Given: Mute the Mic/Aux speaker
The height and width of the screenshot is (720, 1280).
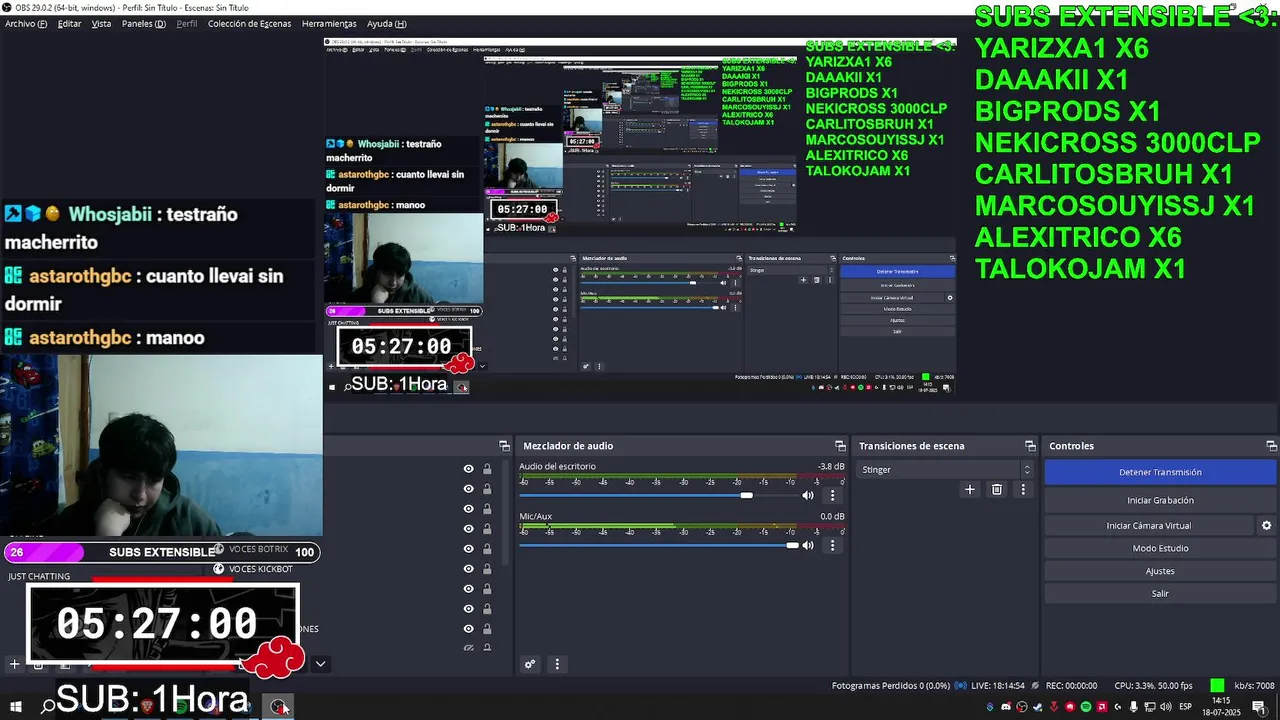Looking at the screenshot, I should pos(808,545).
